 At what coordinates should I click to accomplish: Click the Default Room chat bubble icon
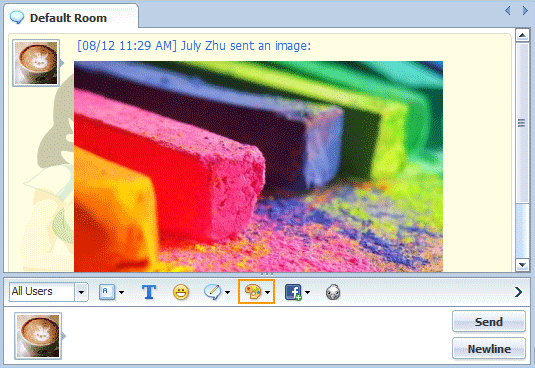(17, 17)
